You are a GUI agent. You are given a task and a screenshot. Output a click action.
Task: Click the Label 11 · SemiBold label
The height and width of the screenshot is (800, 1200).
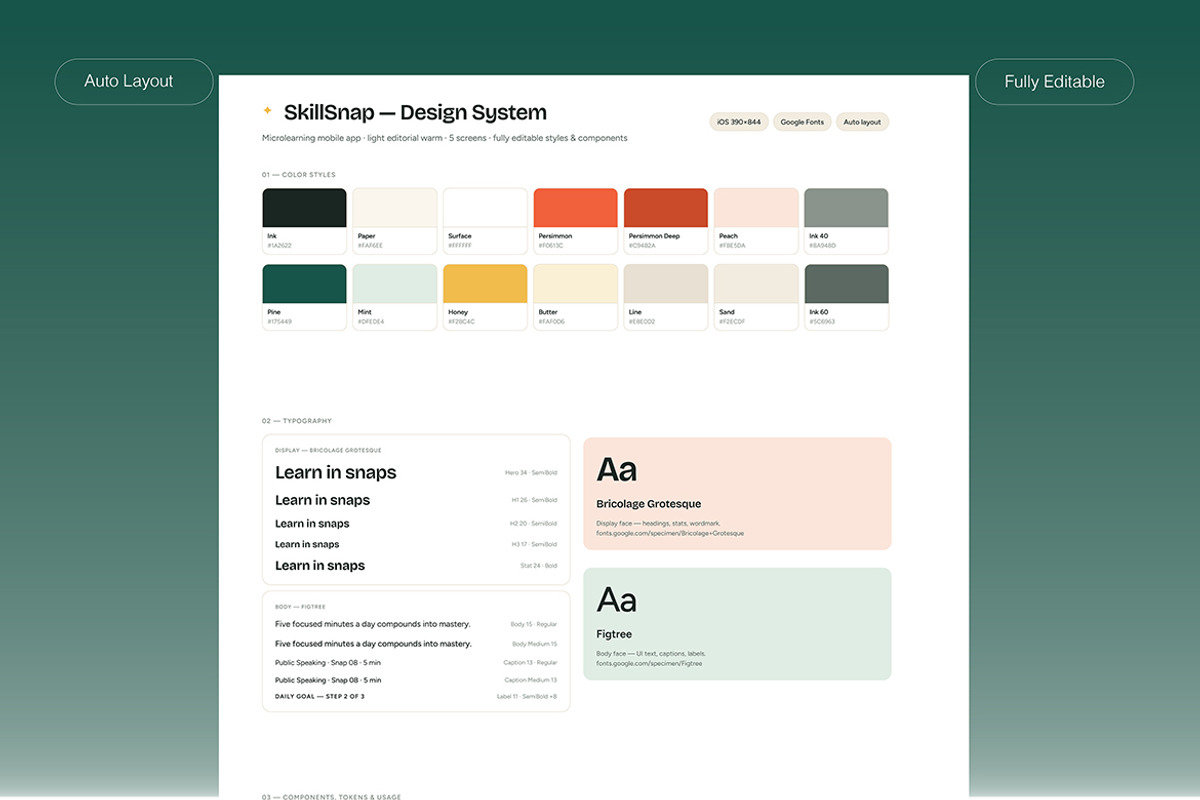pos(527,696)
